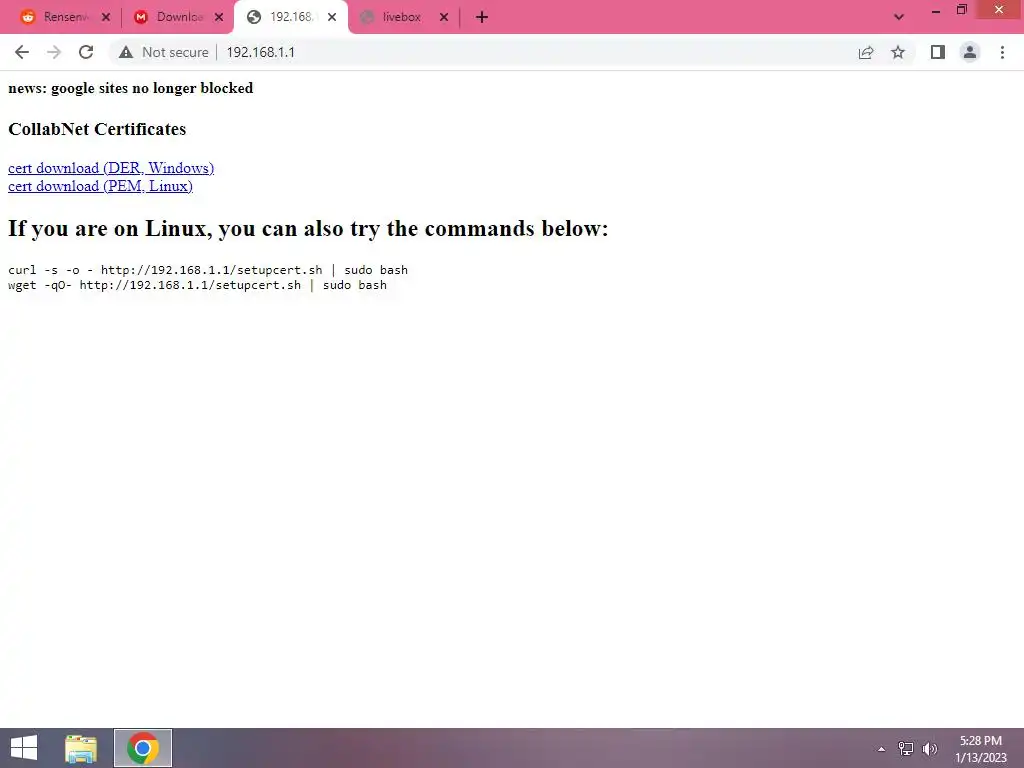Image resolution: width=1024 pixels, height=768 pixels.
Task: Click the 'If you are on Linux' heading
Action: [308, 229]
